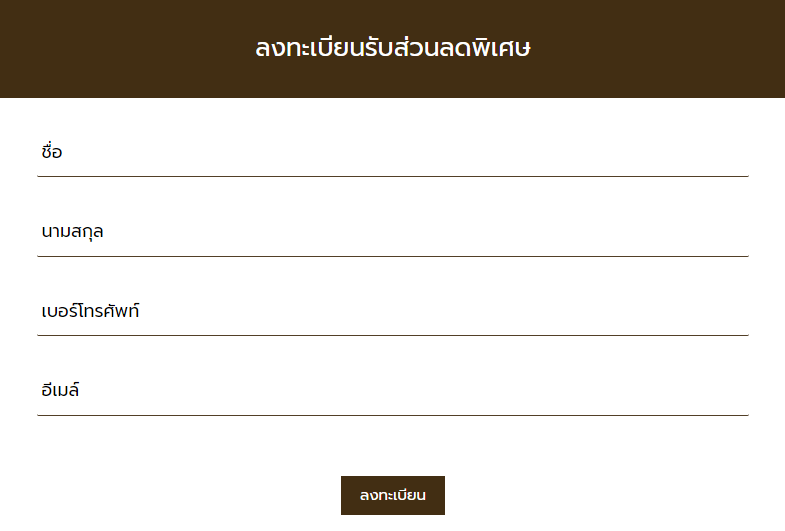This screenshot has height=531, width=785.
Task: Select the เบอร์โทรศัพท์ (phone number) field
Action: point(392,311)
